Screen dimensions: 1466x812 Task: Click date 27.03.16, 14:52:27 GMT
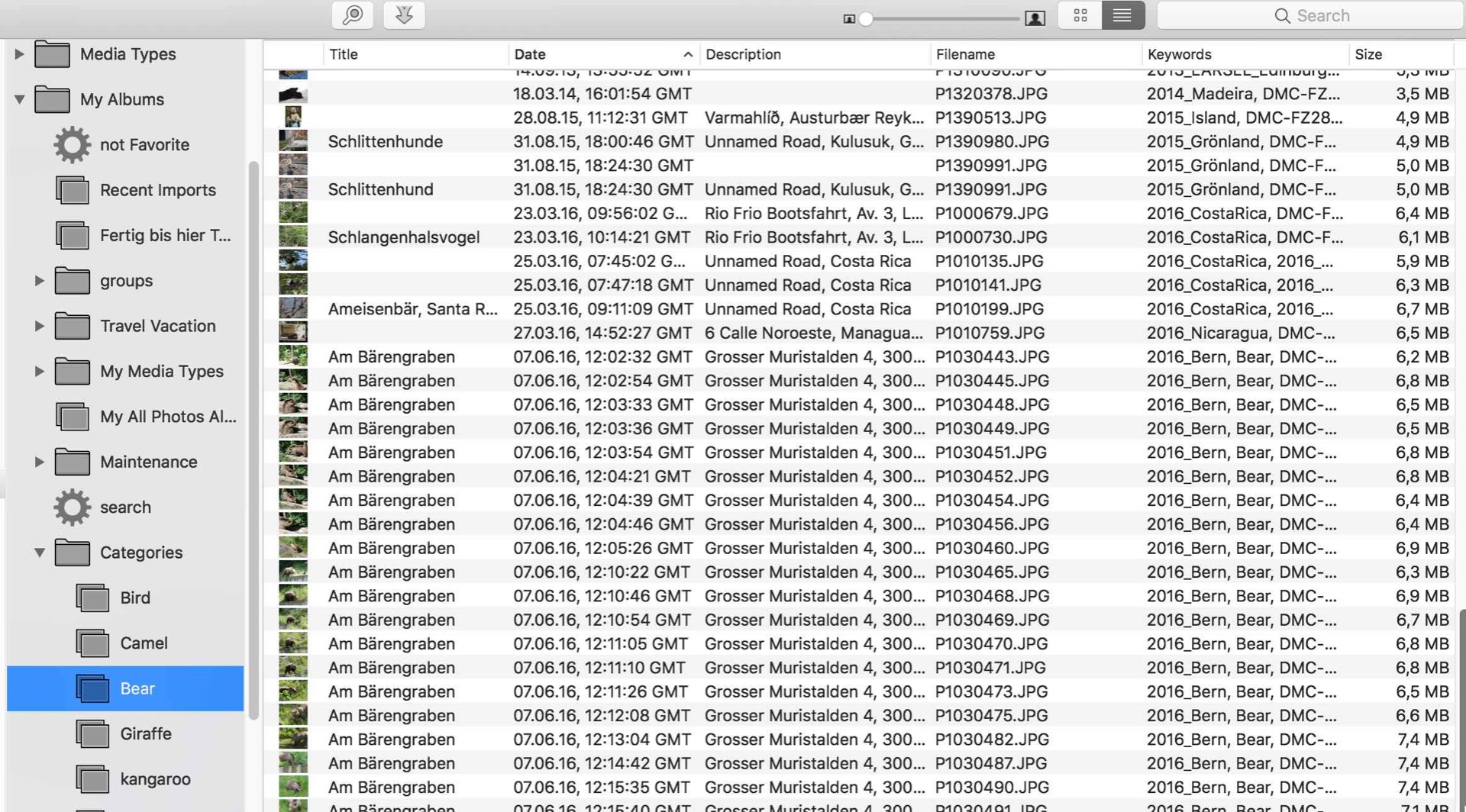click(x=602, y=333)
